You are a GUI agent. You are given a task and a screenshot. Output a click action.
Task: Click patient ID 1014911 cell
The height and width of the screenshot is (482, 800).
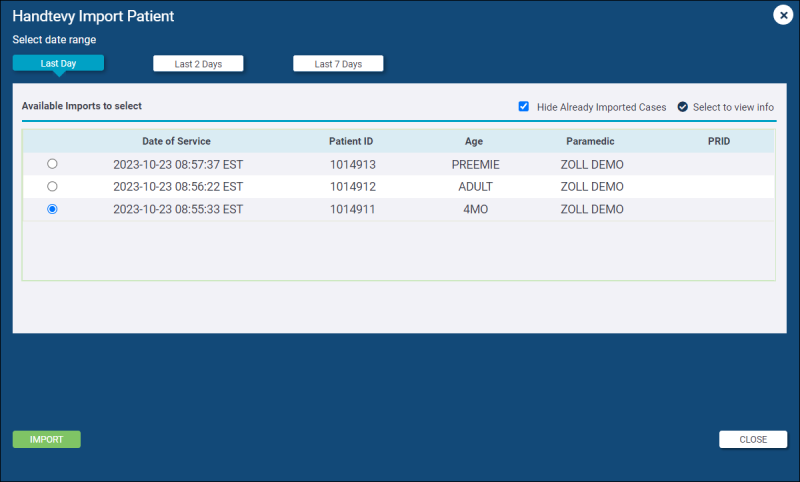[x=353, y=209]
